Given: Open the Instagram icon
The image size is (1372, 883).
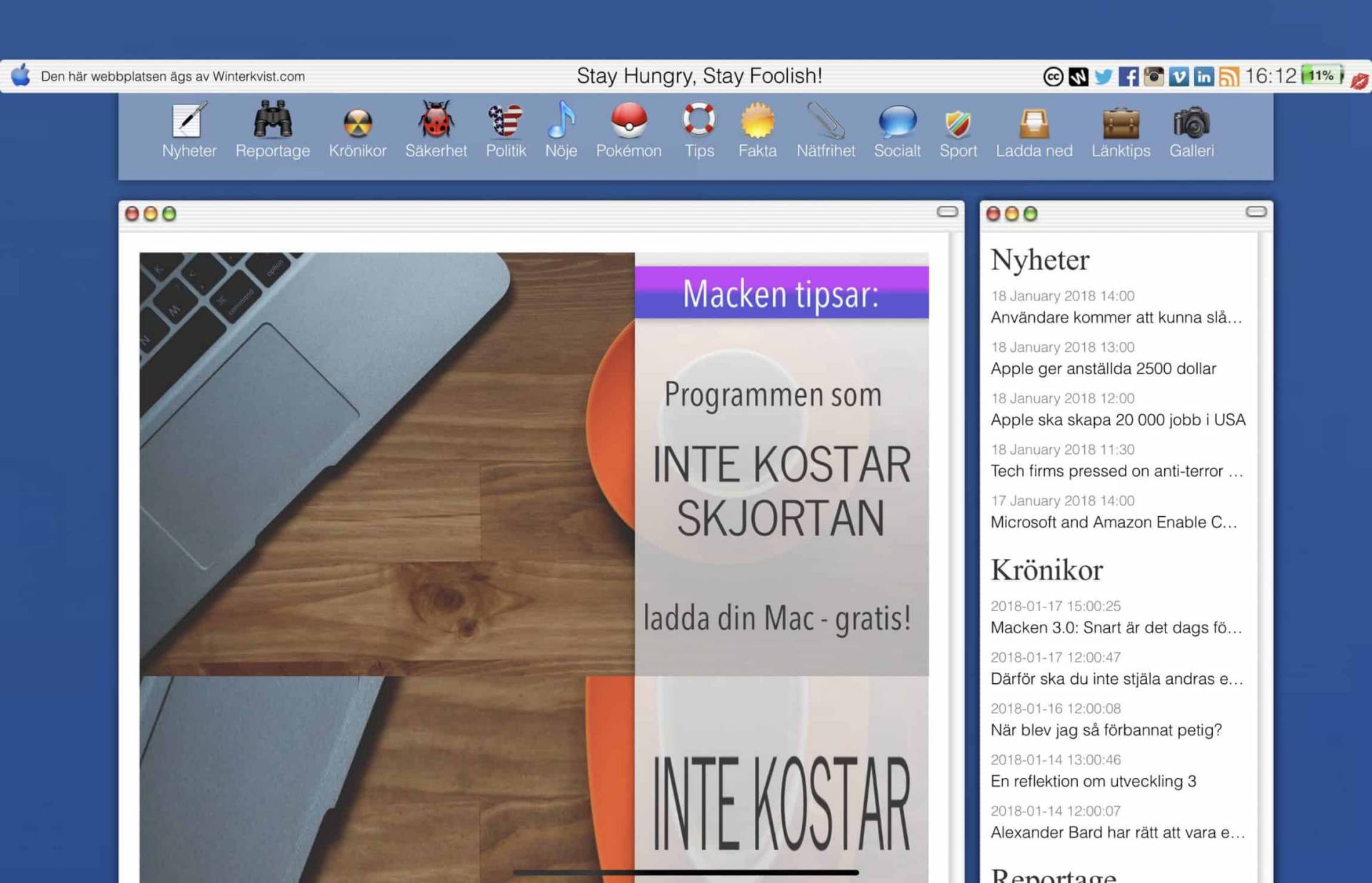Looking at the screenshot, I should pos(1153,76).
